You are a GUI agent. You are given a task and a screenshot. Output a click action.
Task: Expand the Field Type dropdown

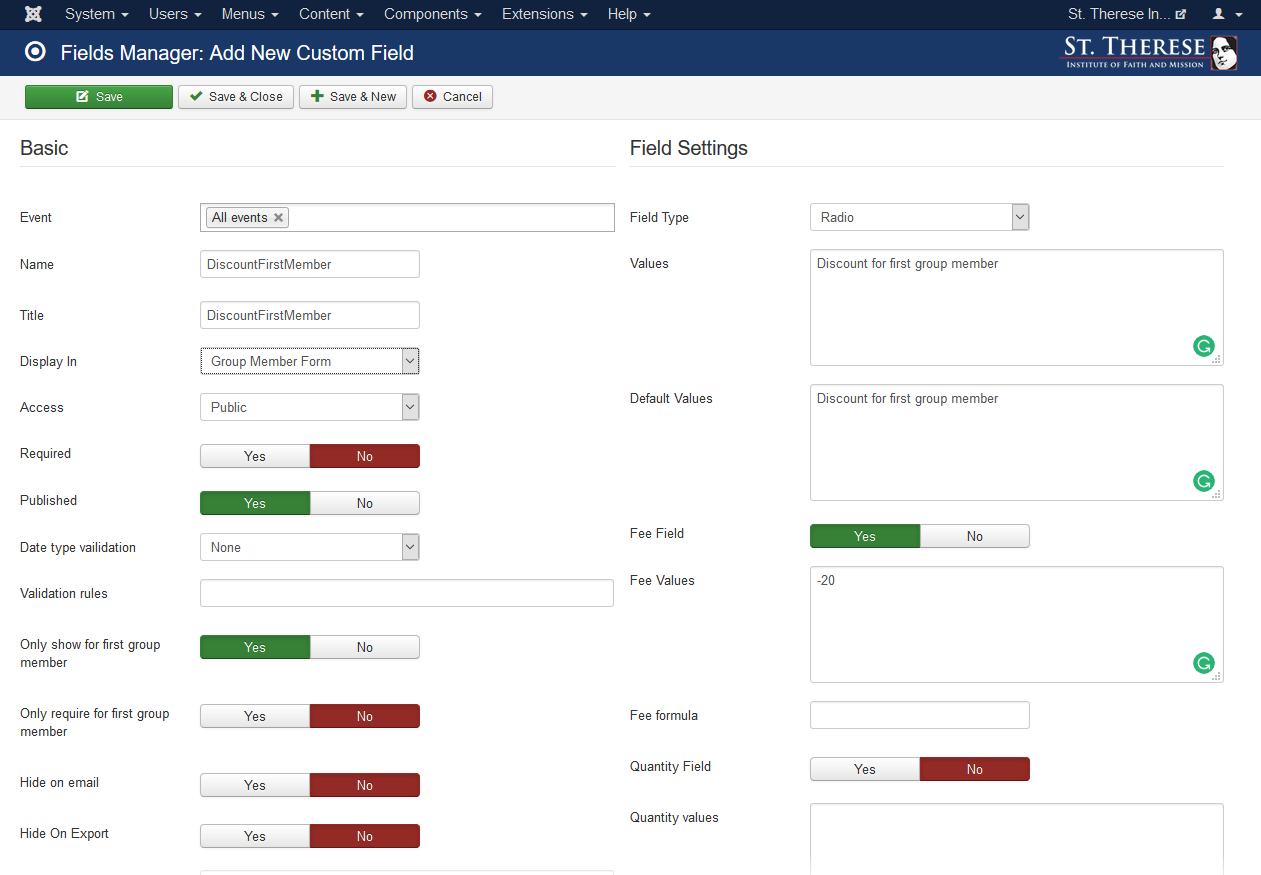click(x=918, y=217)
